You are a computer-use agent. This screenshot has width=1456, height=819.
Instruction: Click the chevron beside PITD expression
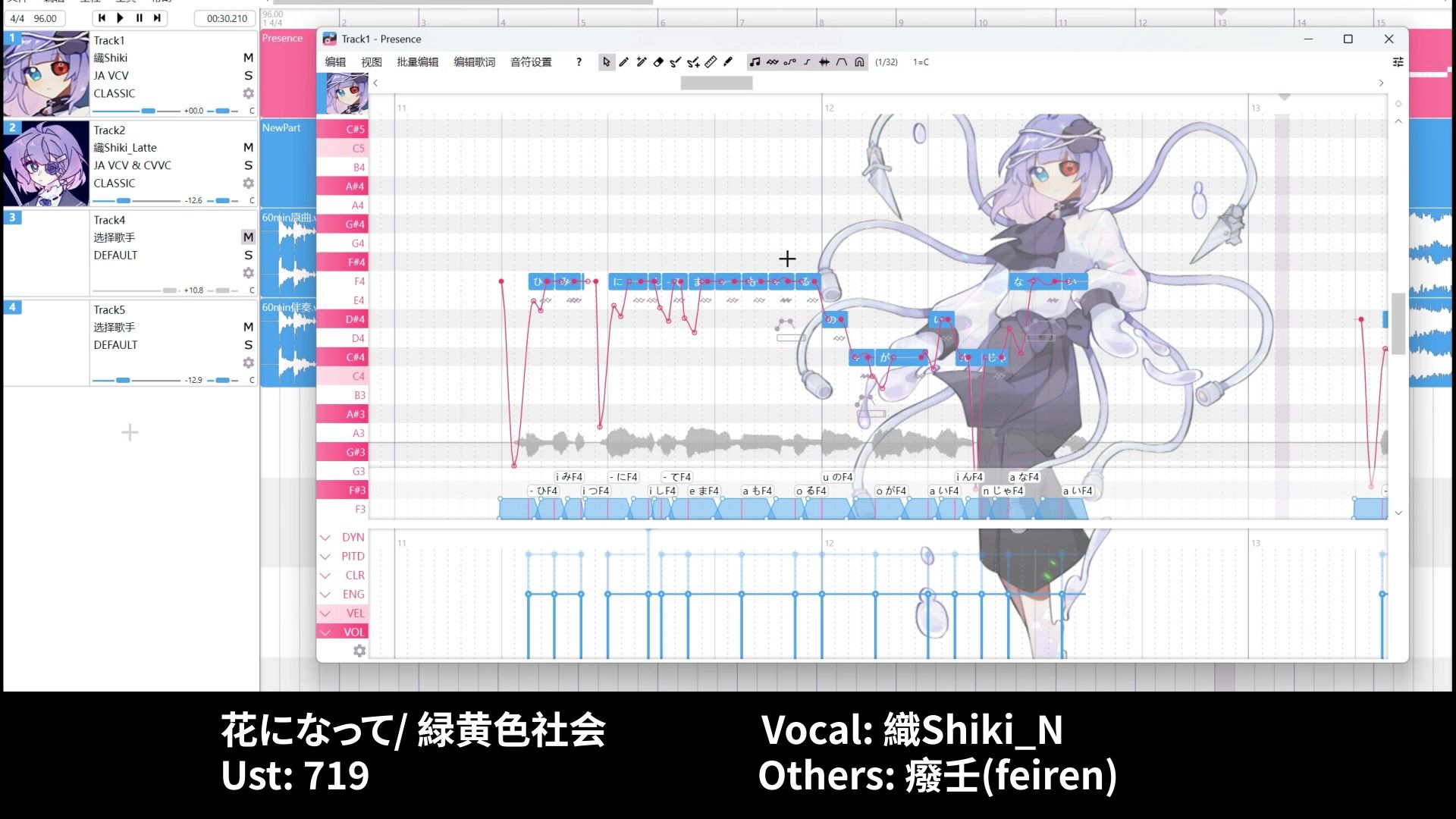pyautogui.click(x=325, y=557)
